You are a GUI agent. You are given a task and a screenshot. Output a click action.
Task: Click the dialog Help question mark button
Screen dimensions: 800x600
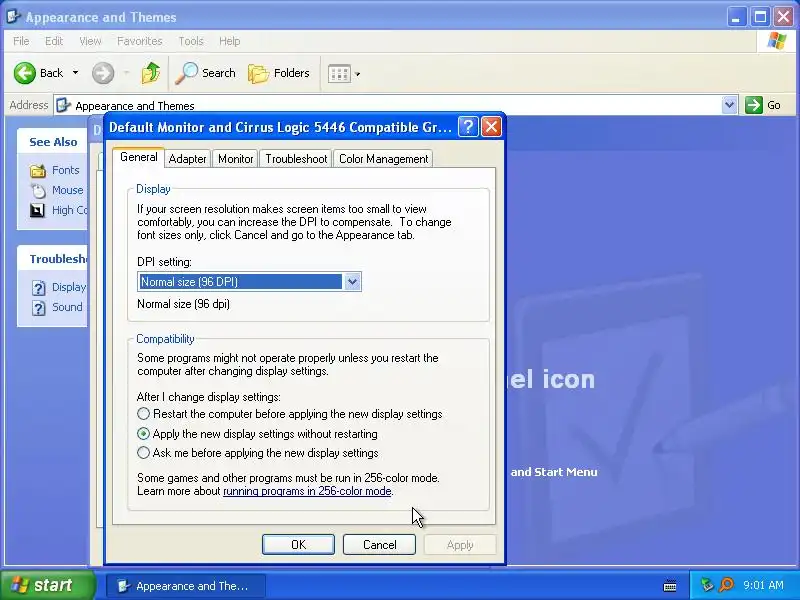click(x=468, y=127)
